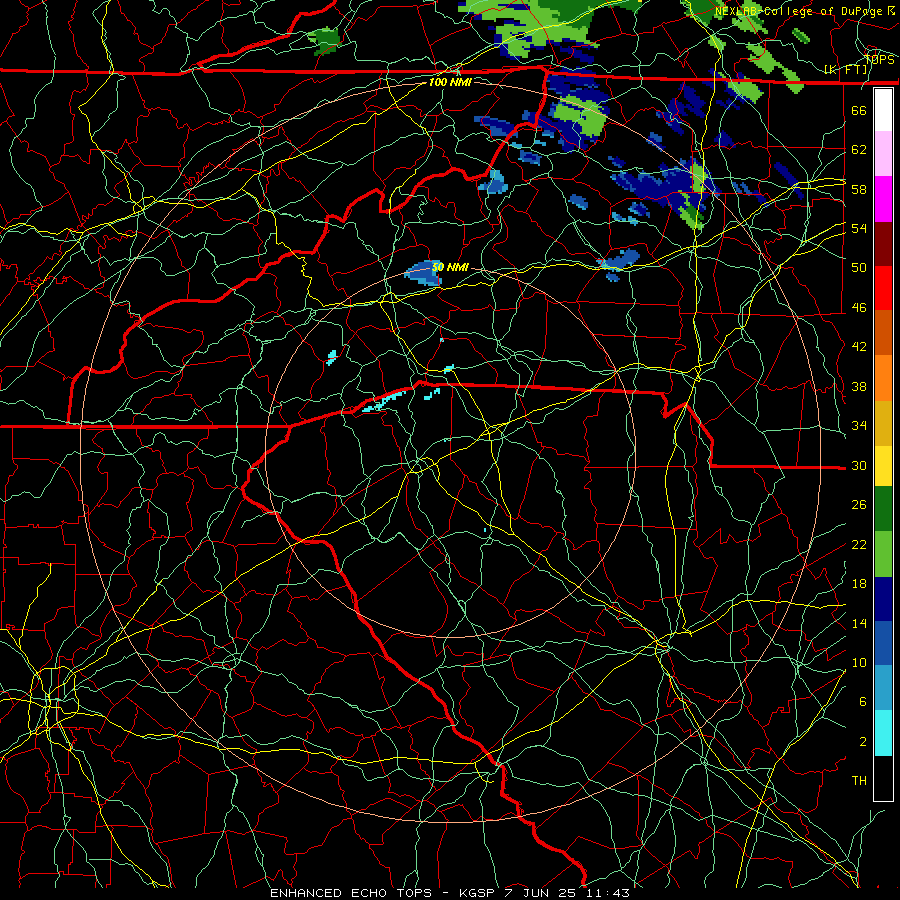Click the navy blue legend color band
900x900 pixels.
(883, 599)
